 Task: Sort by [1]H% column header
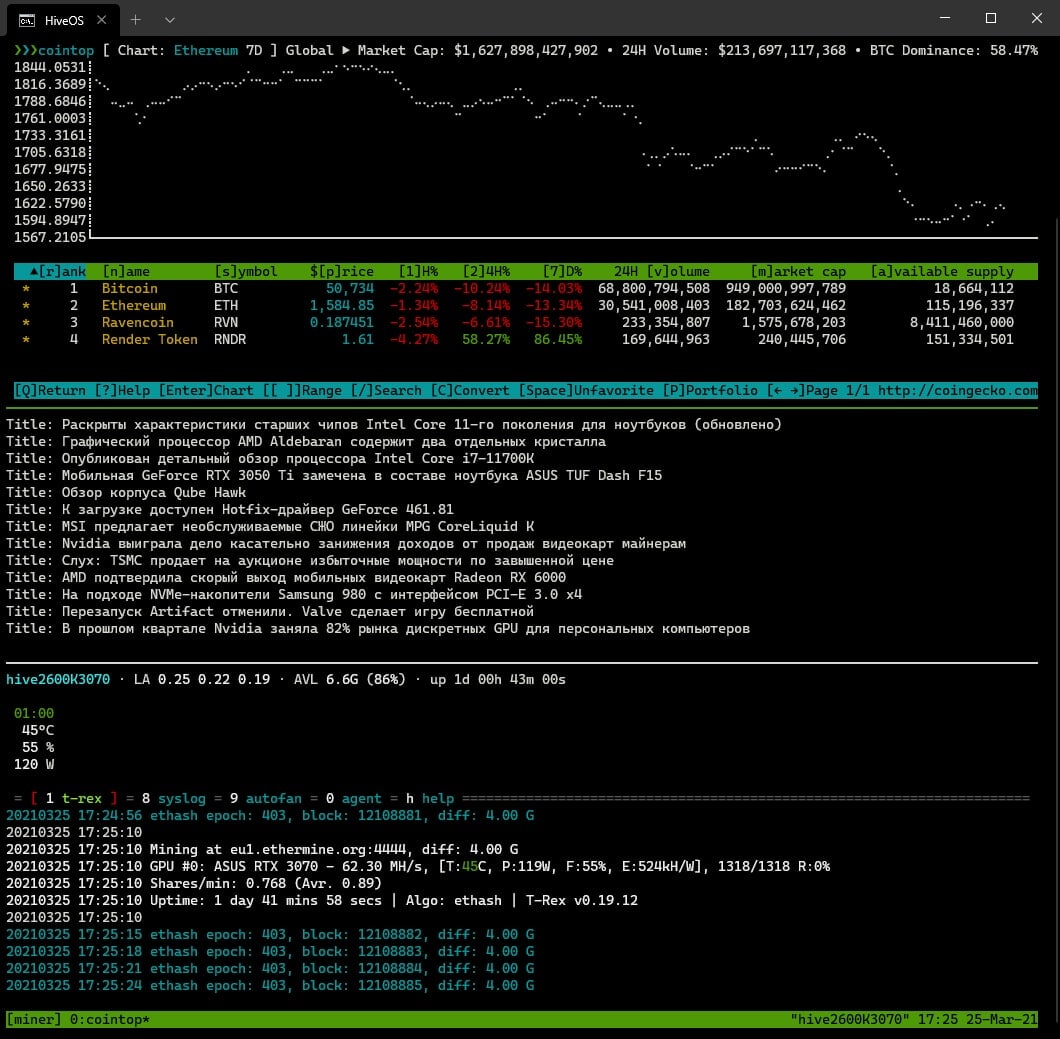(x=418, y=271)
